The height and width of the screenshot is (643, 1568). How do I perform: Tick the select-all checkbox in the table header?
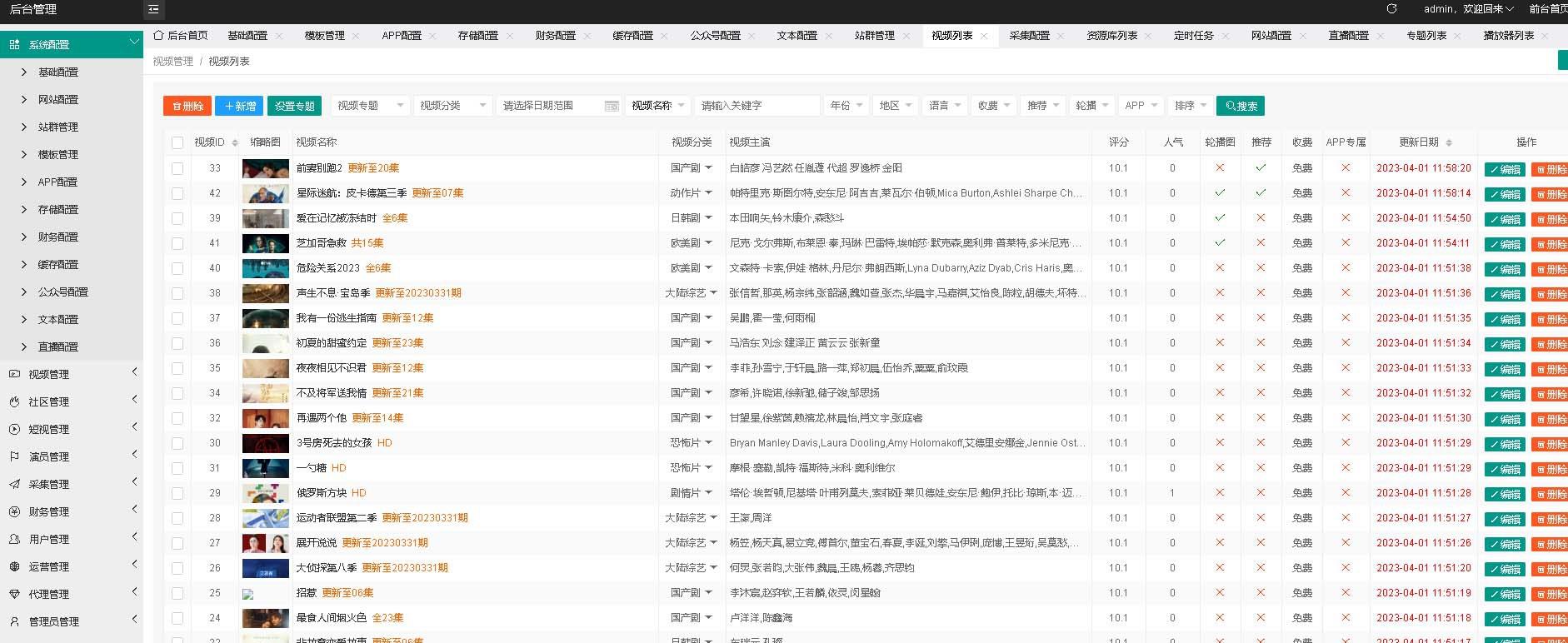point(177,142)
